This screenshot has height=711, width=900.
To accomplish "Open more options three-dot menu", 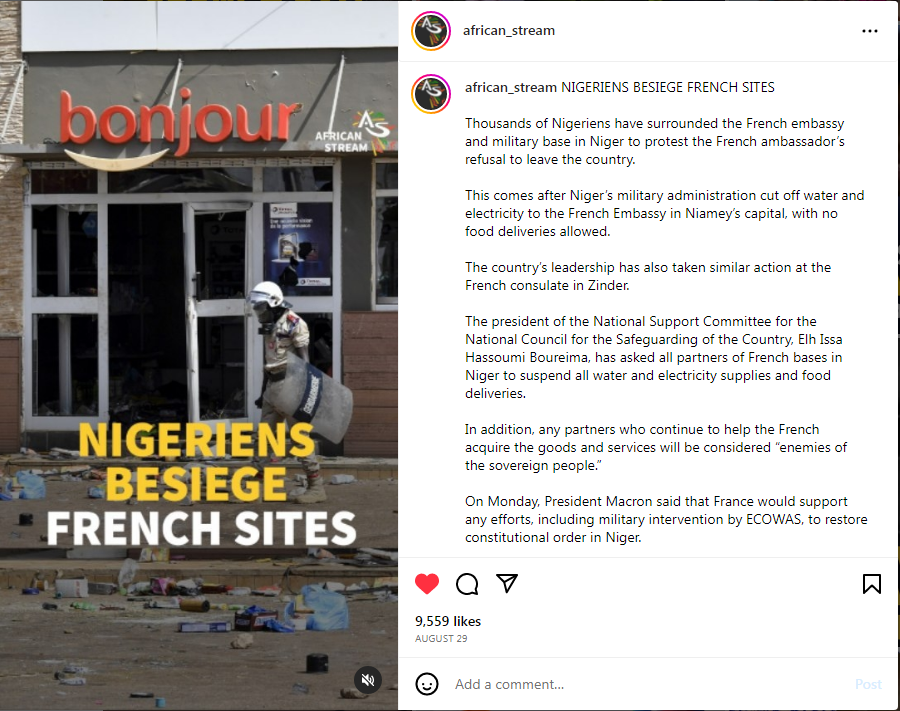I will 870,31.
